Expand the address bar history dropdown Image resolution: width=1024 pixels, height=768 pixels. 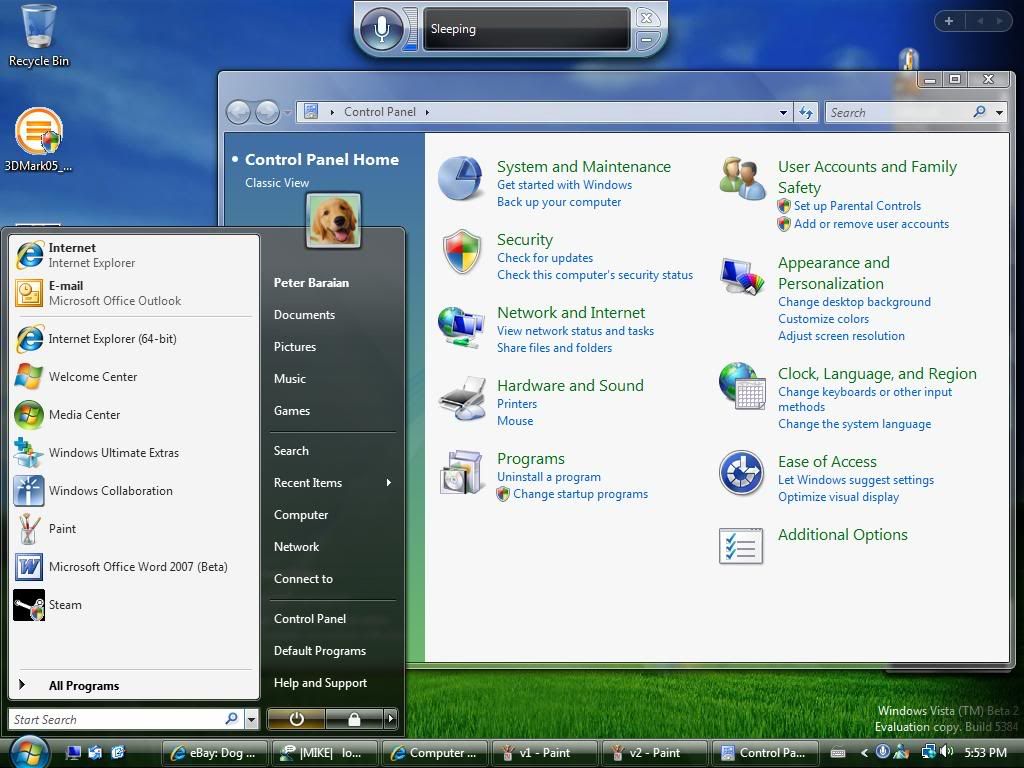[783, 112]
